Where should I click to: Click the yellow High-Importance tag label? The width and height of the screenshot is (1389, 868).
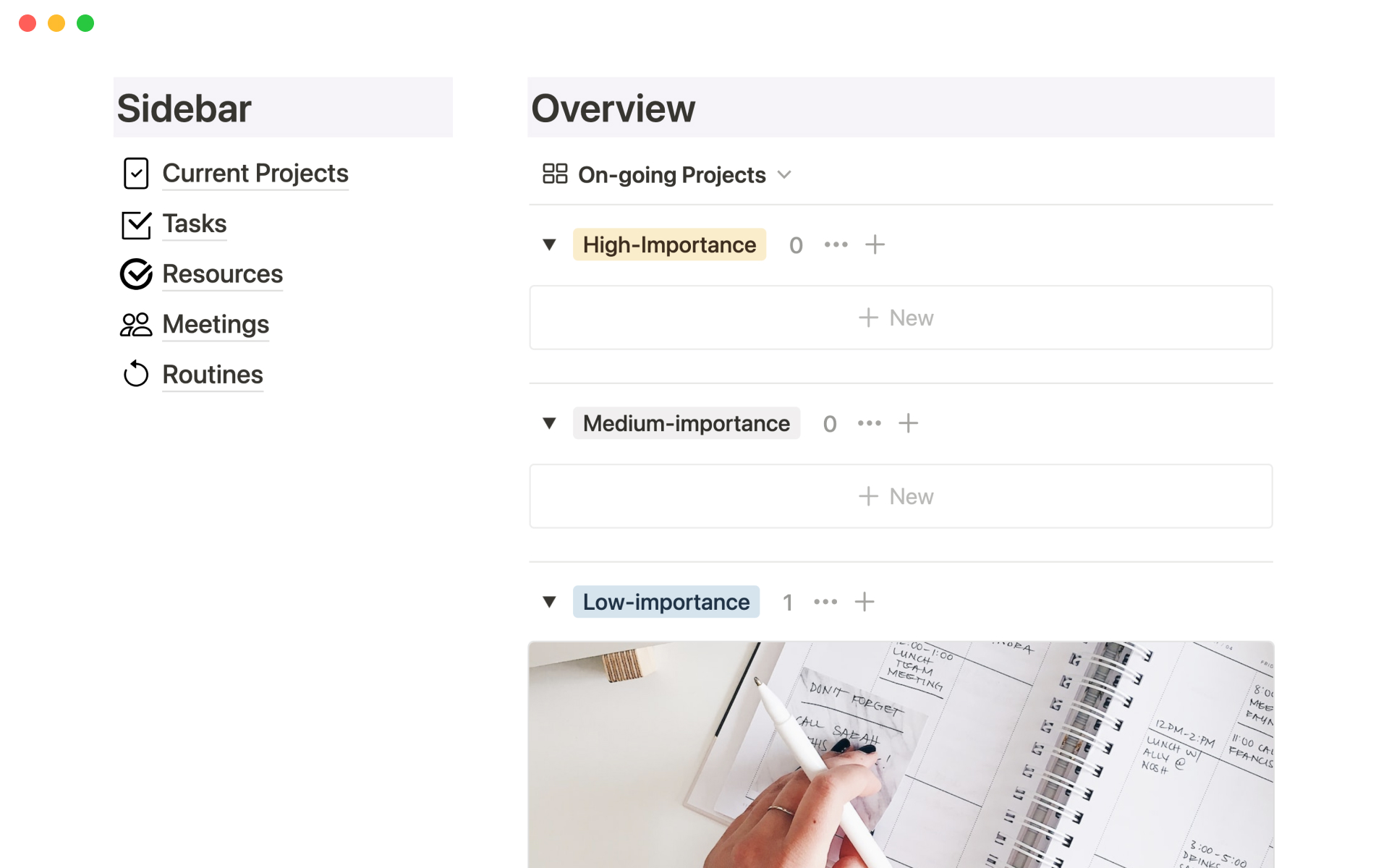(x=669, y=245)
